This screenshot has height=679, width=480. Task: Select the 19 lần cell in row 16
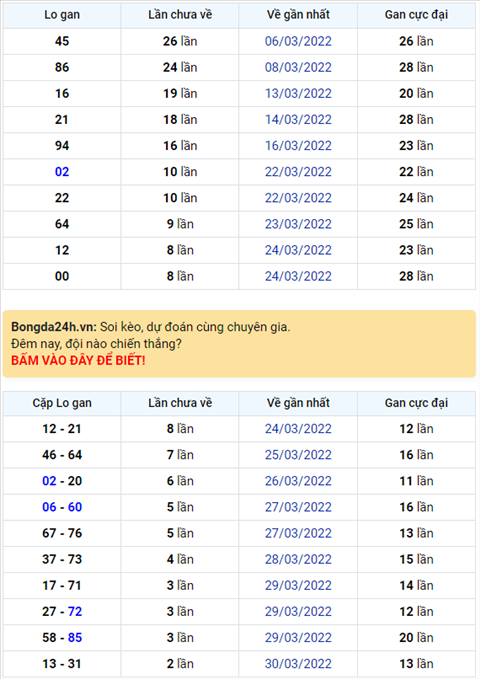point(180,93)
